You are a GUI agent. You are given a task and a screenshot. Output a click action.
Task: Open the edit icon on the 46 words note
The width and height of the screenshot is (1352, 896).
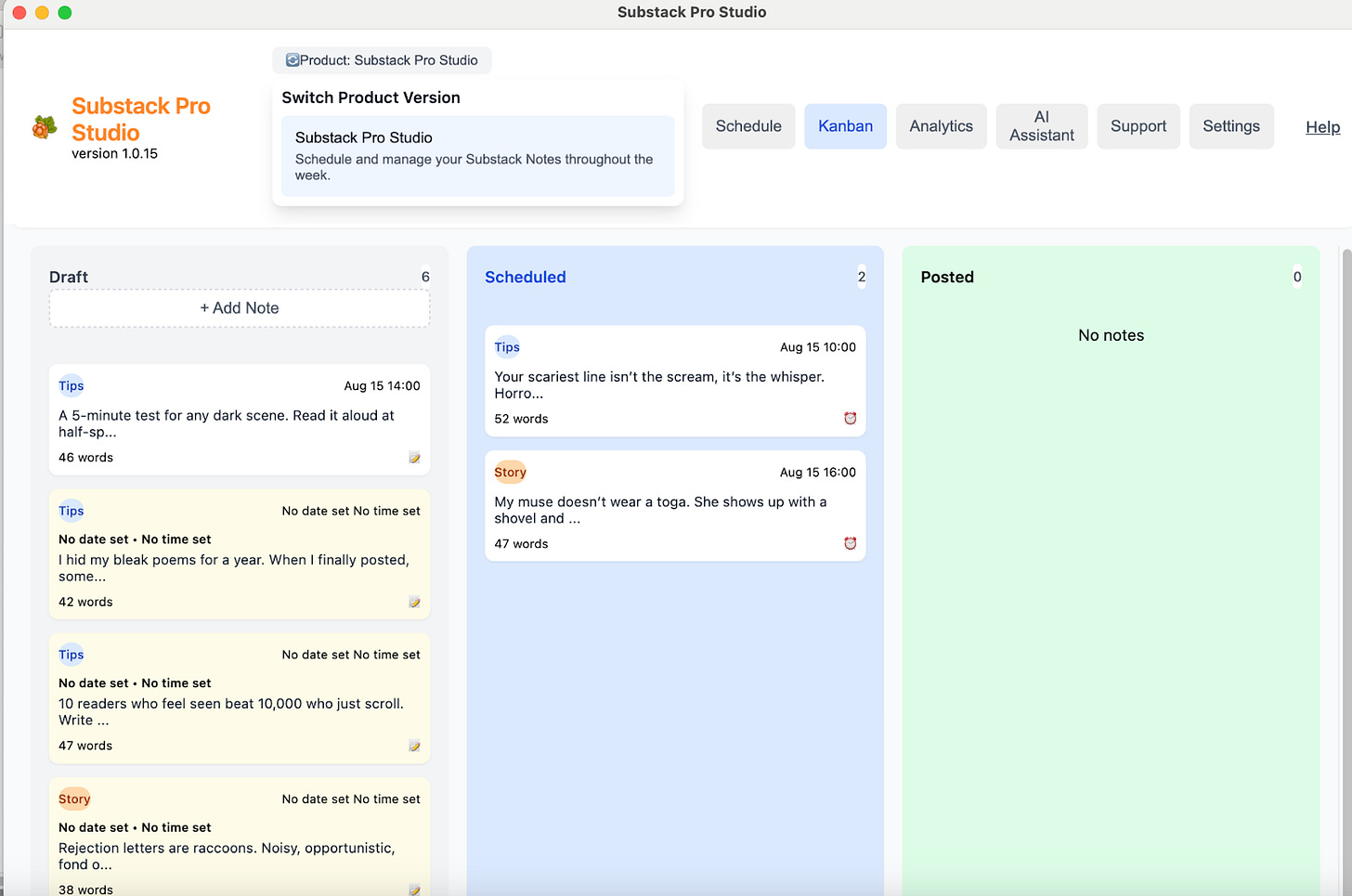414,458
